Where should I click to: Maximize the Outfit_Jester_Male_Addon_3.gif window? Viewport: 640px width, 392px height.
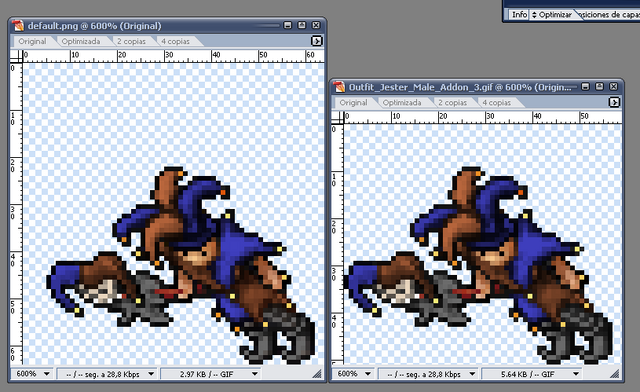599,87
